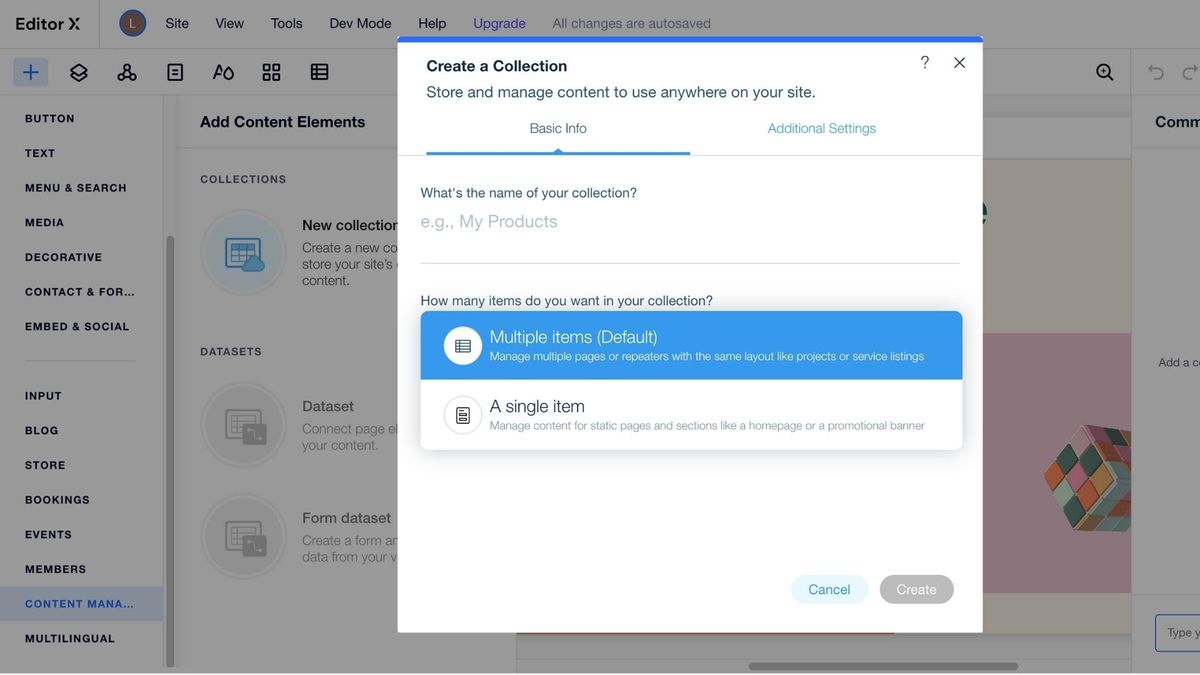The width and height of the screenshot is (1200, 675).
Task: Switch to Basic Info tab
Action: (558, 128)
